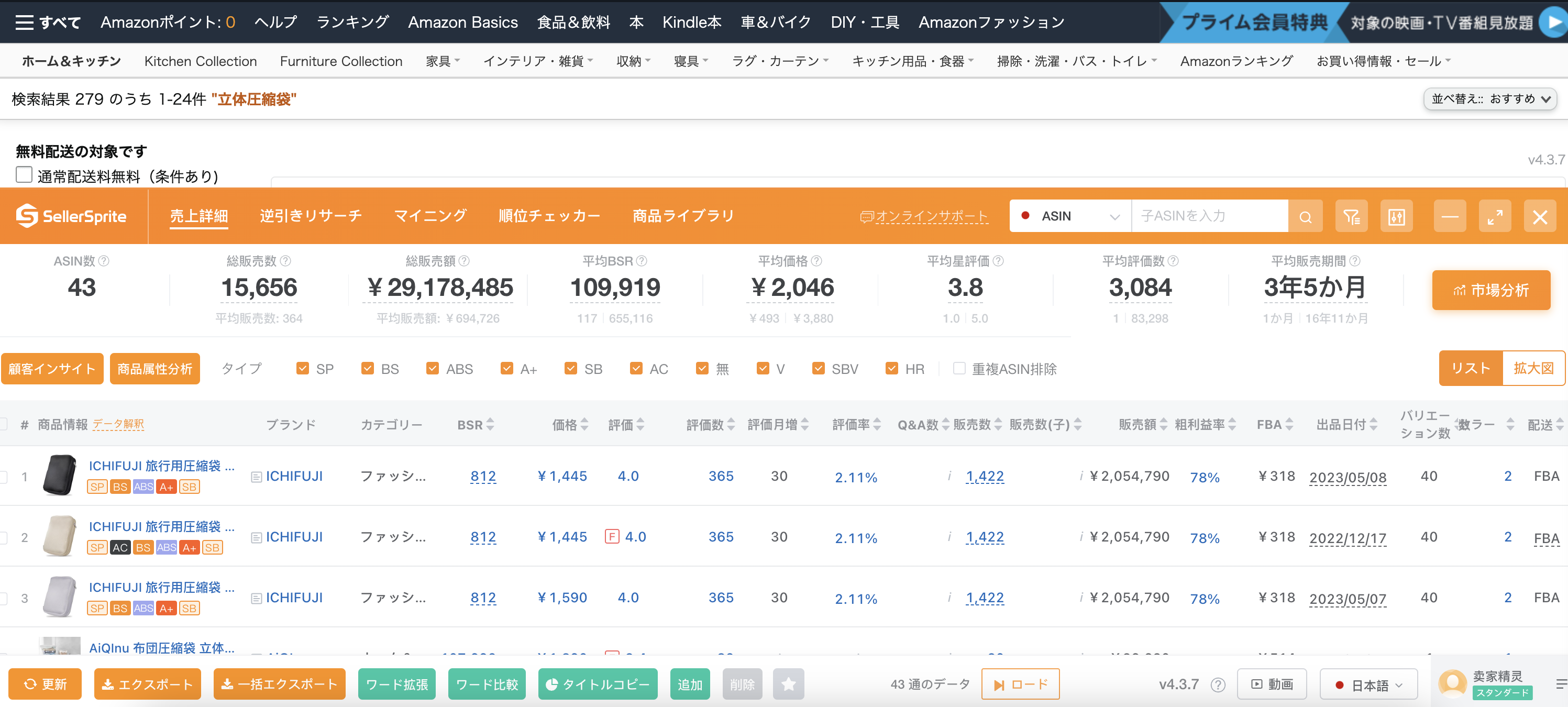Check 通常配送料無料 checkbox

(x=24, y=174)
